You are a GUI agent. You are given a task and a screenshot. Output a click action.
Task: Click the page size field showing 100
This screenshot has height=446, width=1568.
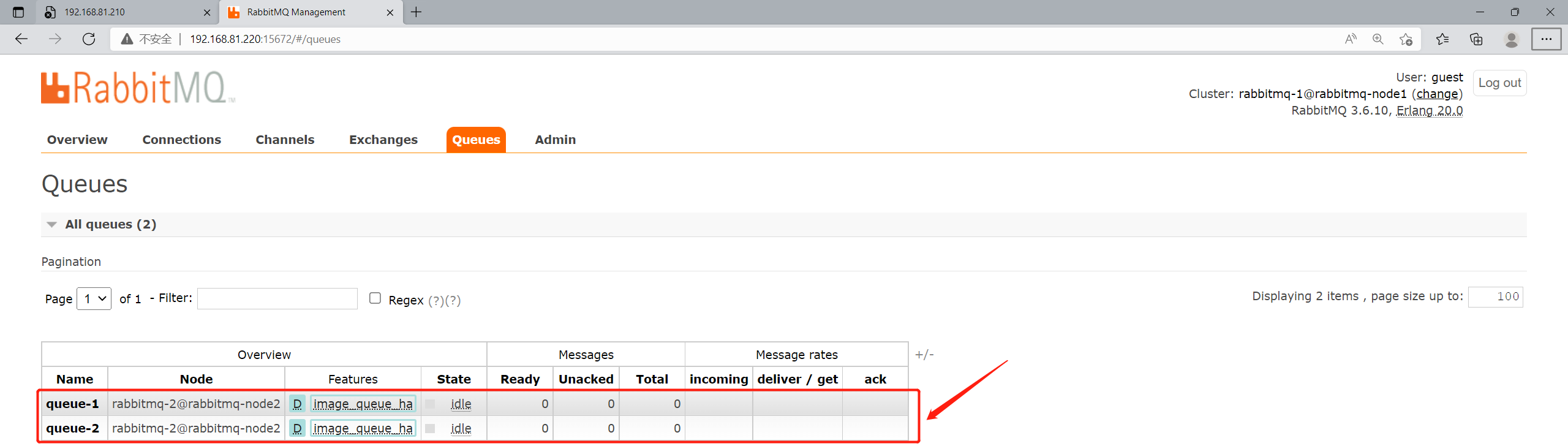pos(1495,297)
